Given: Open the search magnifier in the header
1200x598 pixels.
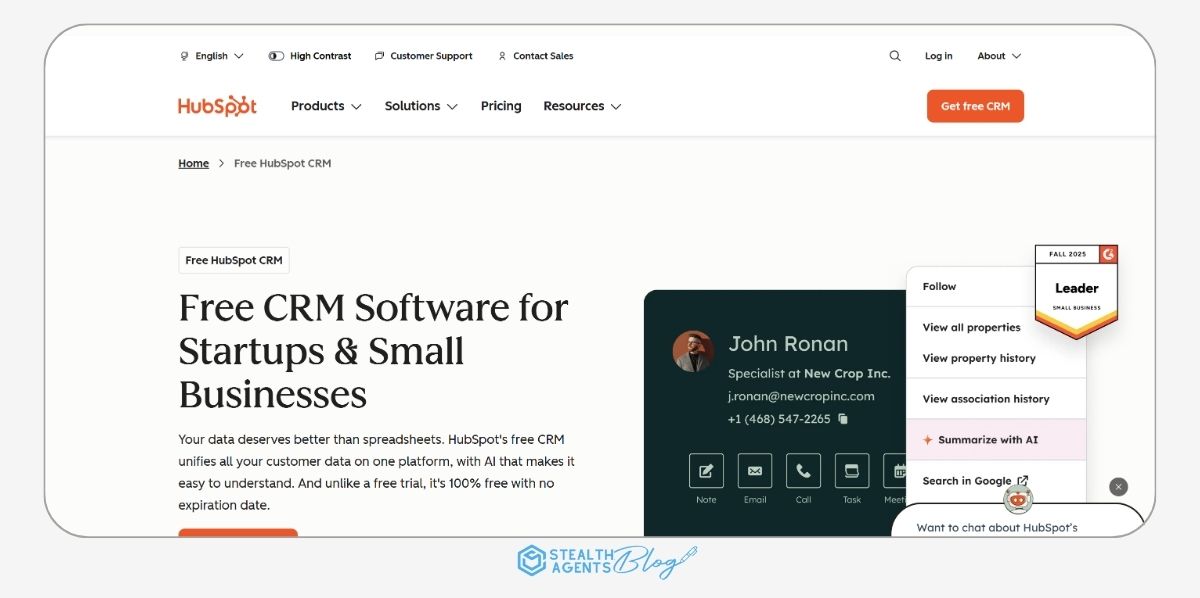Looking at the screenshot, I should [x=894, y=56].
